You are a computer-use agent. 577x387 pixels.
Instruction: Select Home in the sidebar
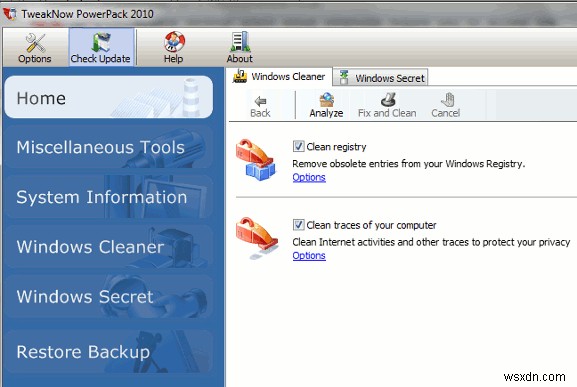[x=109, y=97]
